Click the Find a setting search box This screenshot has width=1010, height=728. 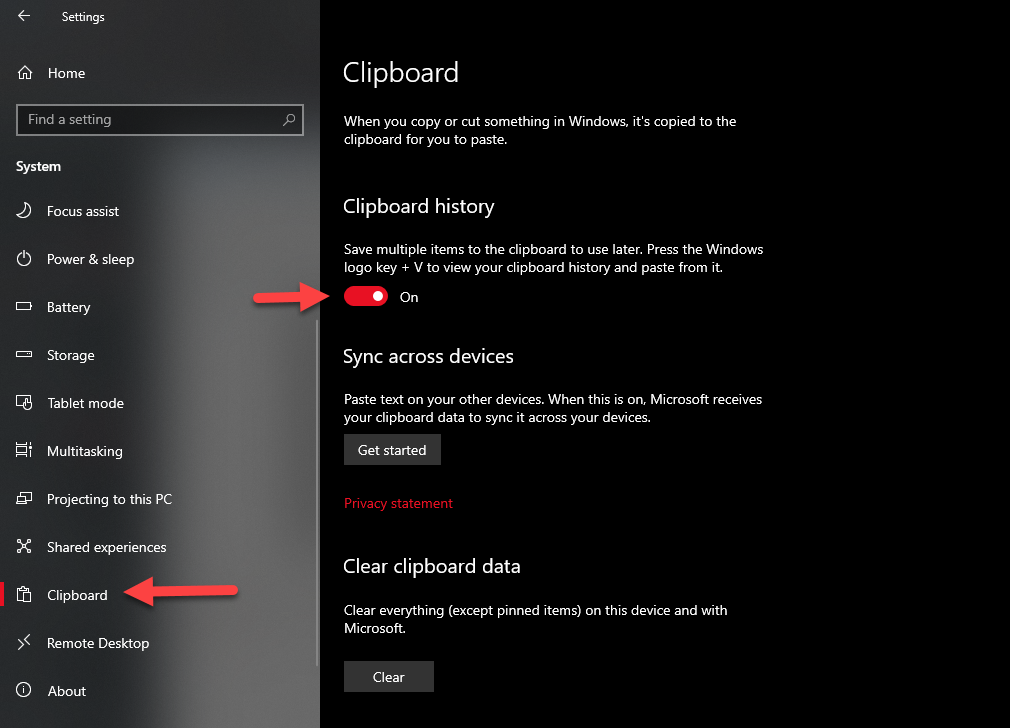(150, 120)
